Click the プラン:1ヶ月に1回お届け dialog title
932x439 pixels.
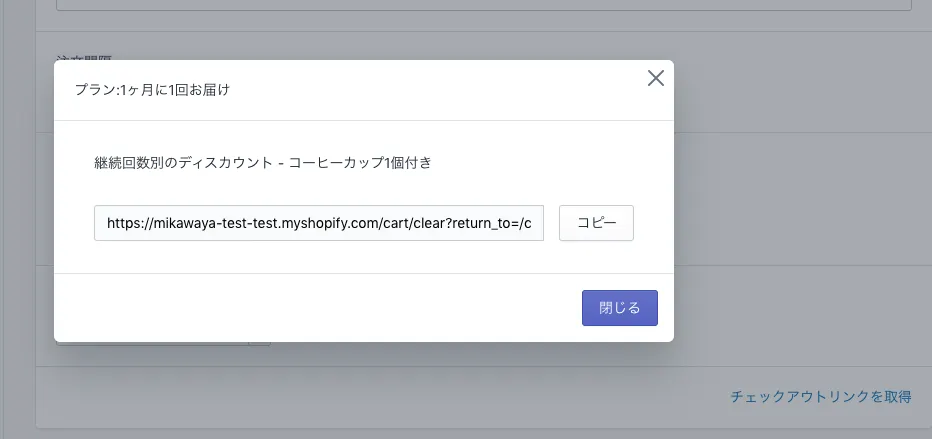point(152,90)
